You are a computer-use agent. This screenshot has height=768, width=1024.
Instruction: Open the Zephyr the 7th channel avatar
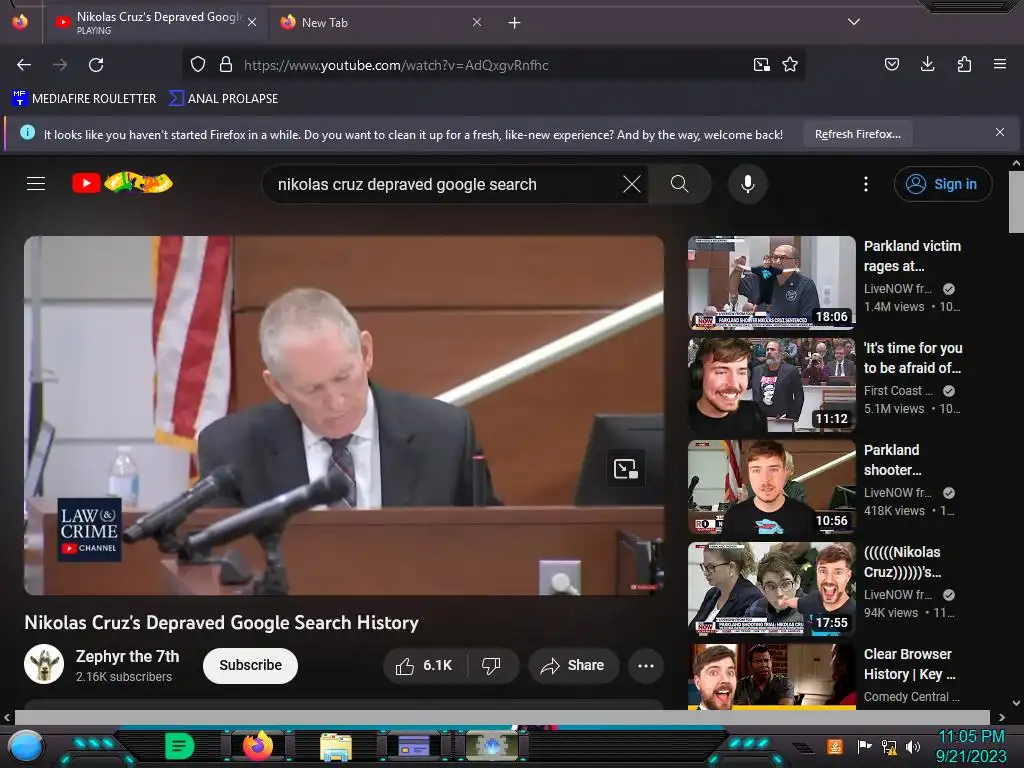coord(44,664)
